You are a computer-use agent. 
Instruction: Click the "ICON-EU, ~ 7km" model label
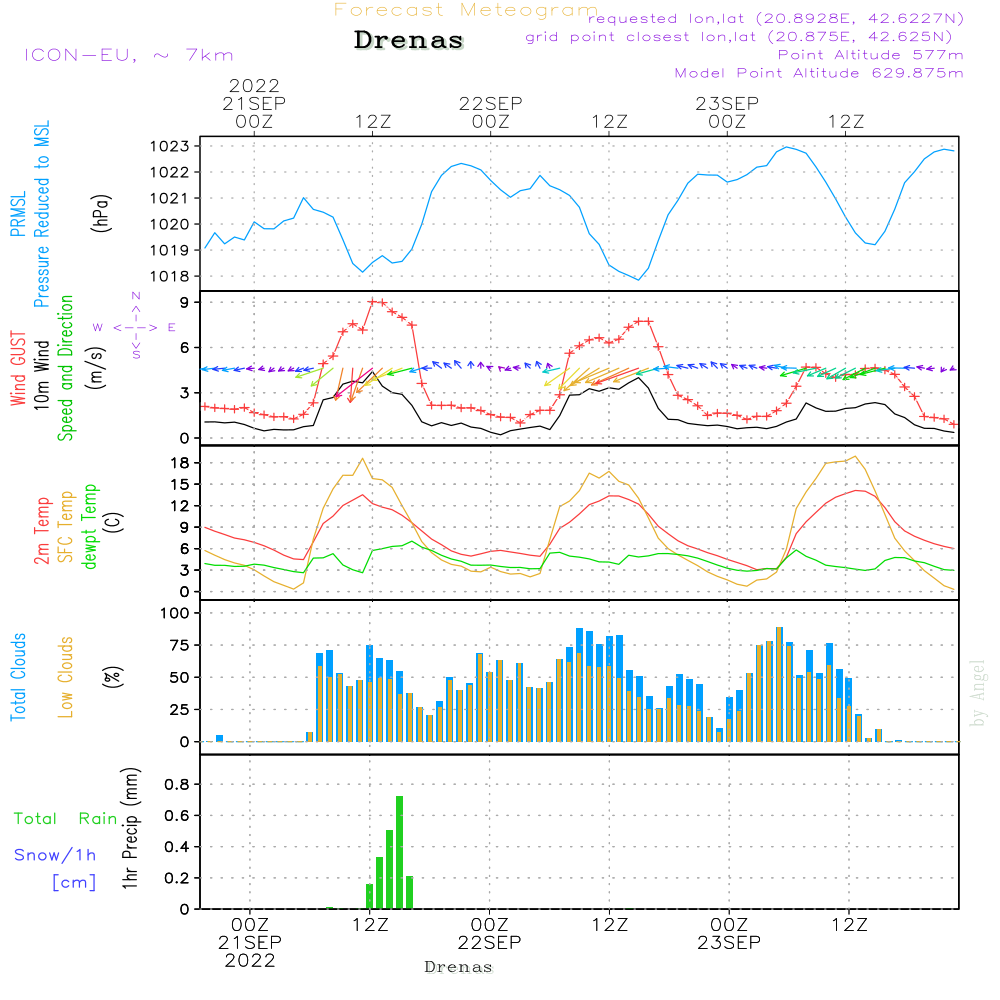129,55
